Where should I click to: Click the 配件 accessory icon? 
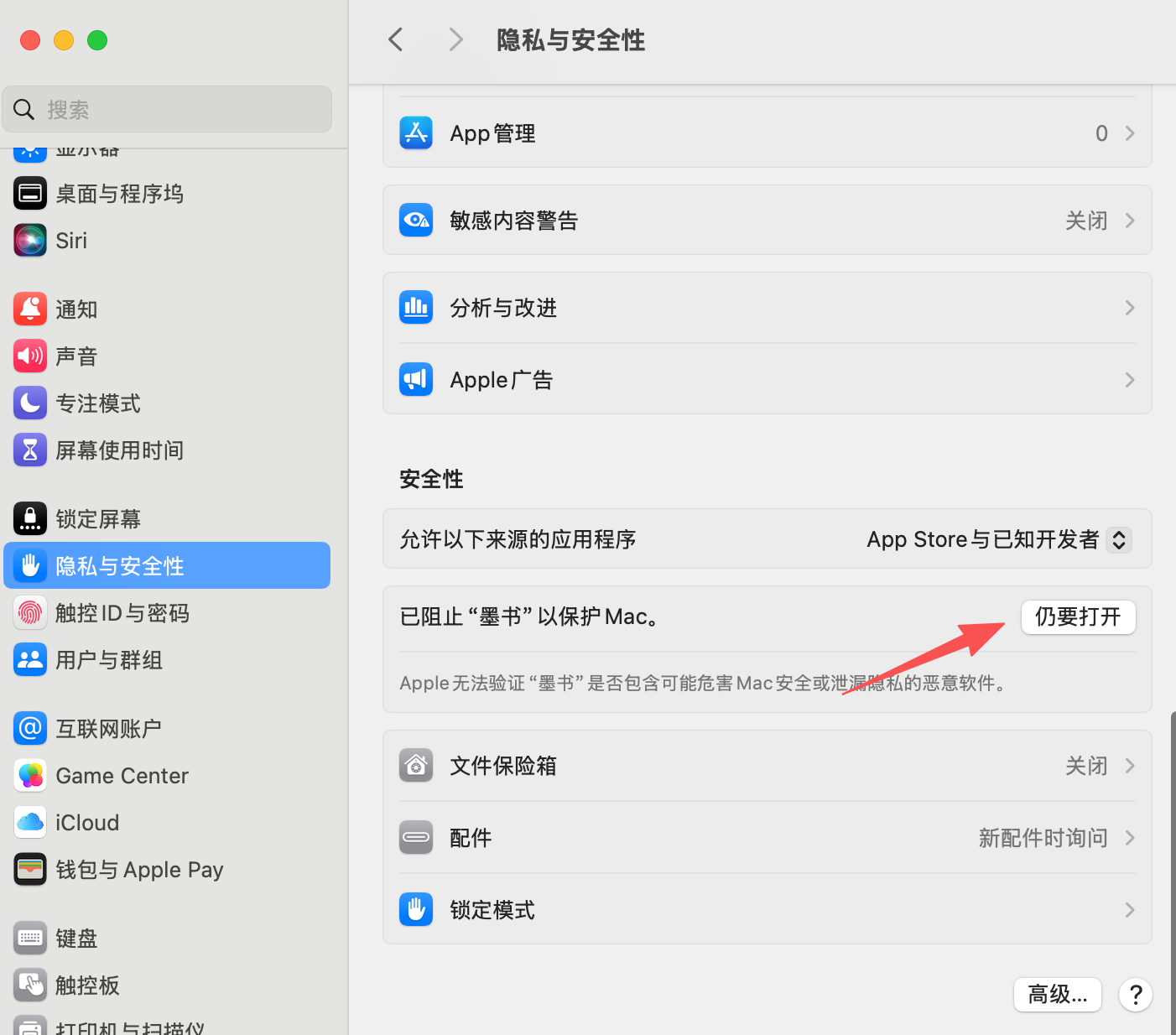pos(416,838)
